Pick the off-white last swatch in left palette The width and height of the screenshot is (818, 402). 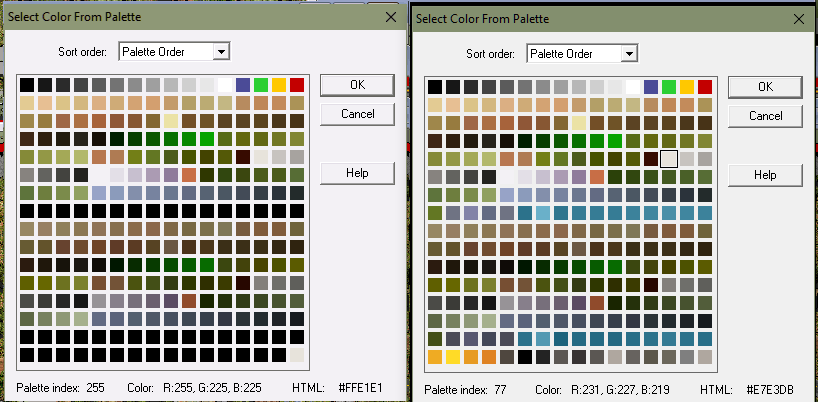[297, 355]
